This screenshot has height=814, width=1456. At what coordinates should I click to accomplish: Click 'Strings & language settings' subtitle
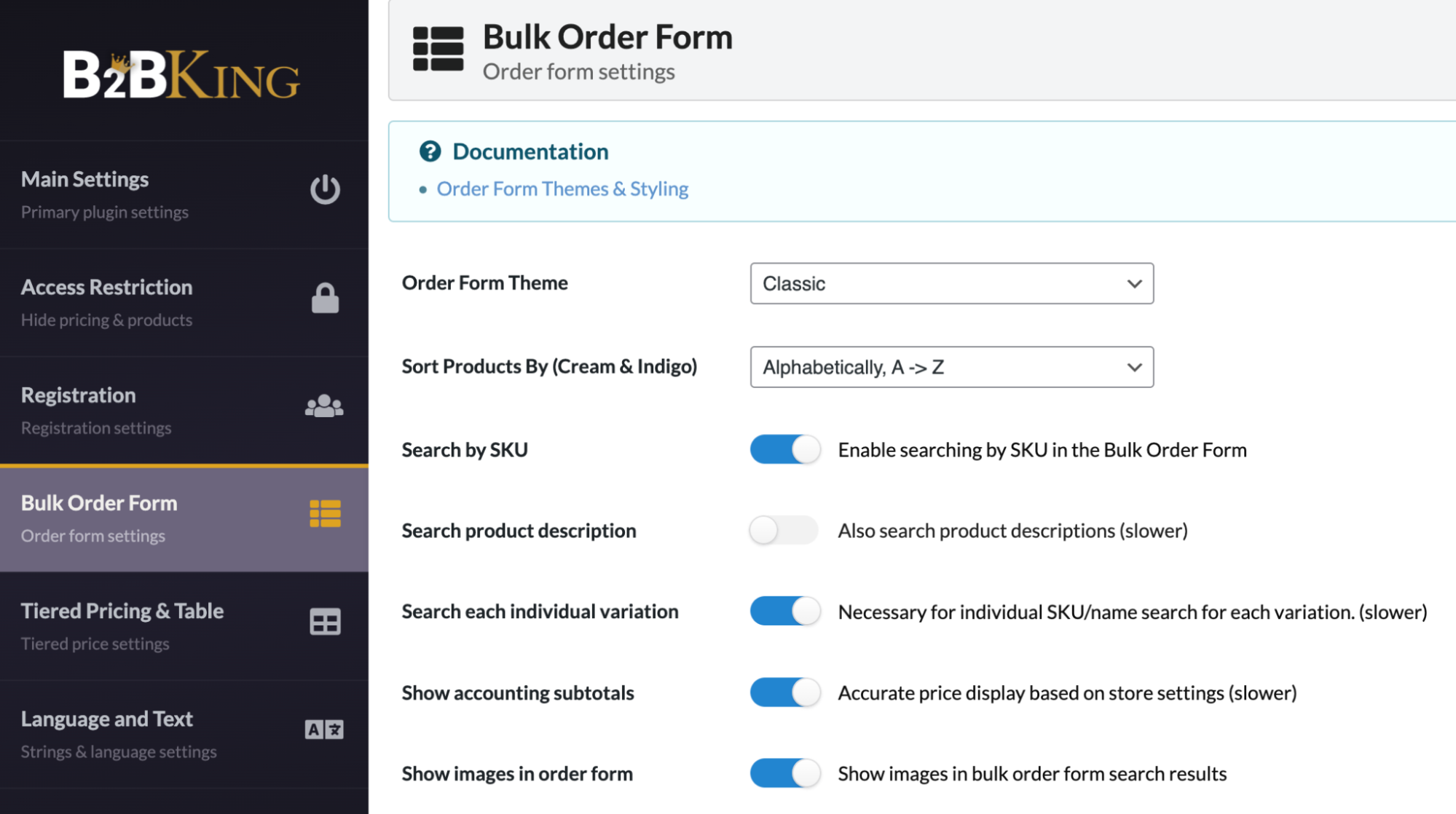click(119, 751)
